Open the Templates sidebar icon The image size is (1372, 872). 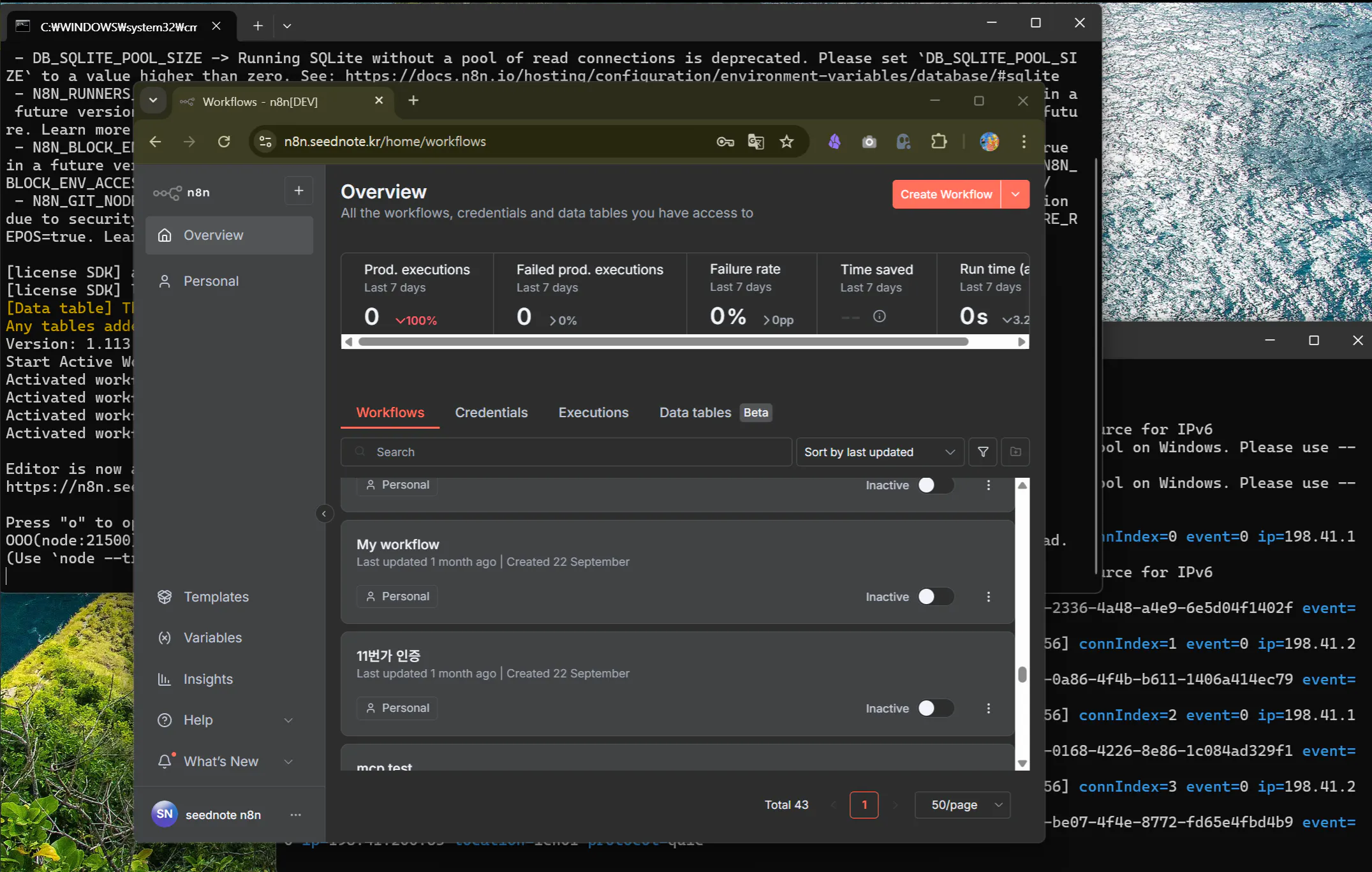[x=165, y=596]
